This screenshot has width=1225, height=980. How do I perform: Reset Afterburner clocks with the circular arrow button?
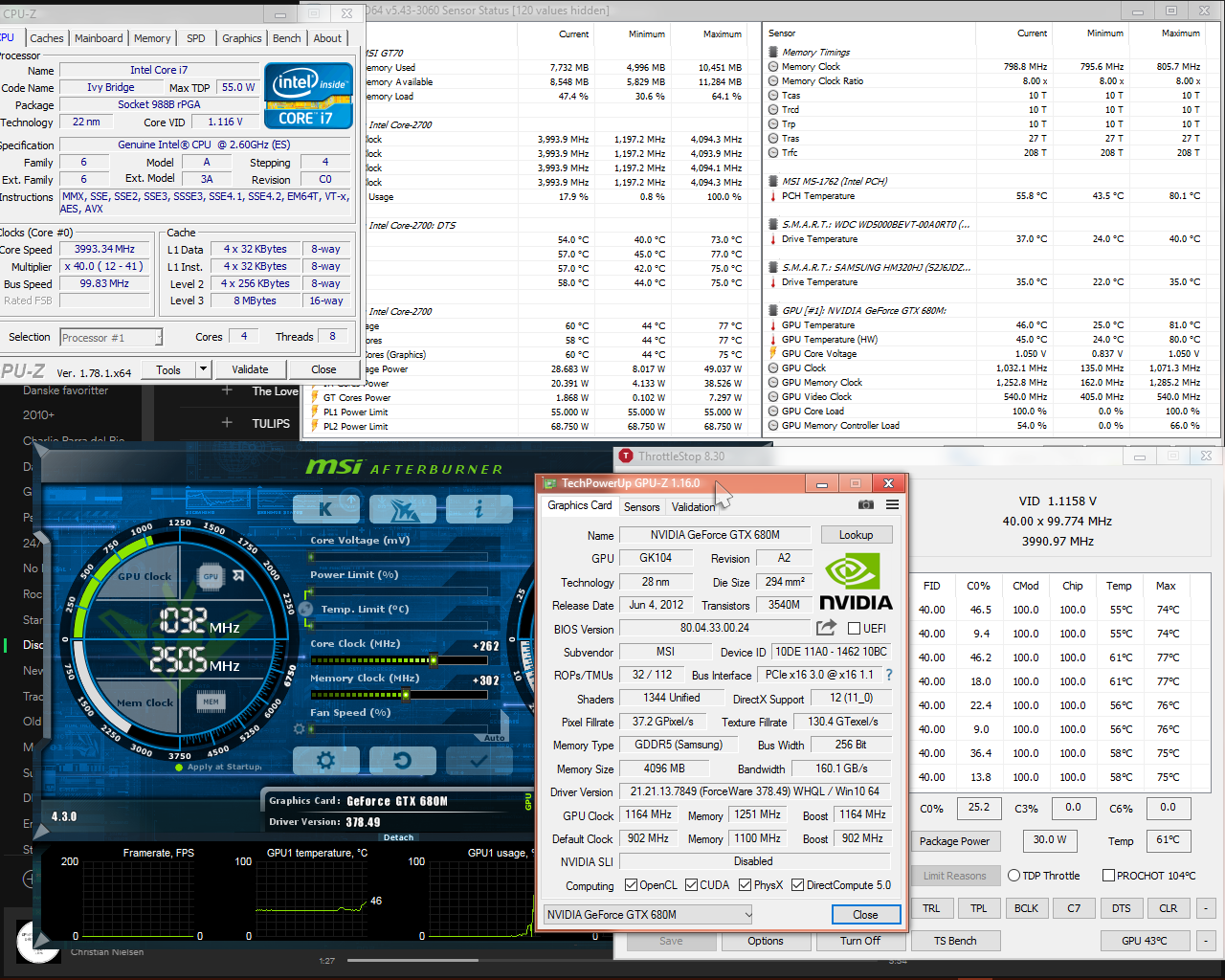[402, 761]
